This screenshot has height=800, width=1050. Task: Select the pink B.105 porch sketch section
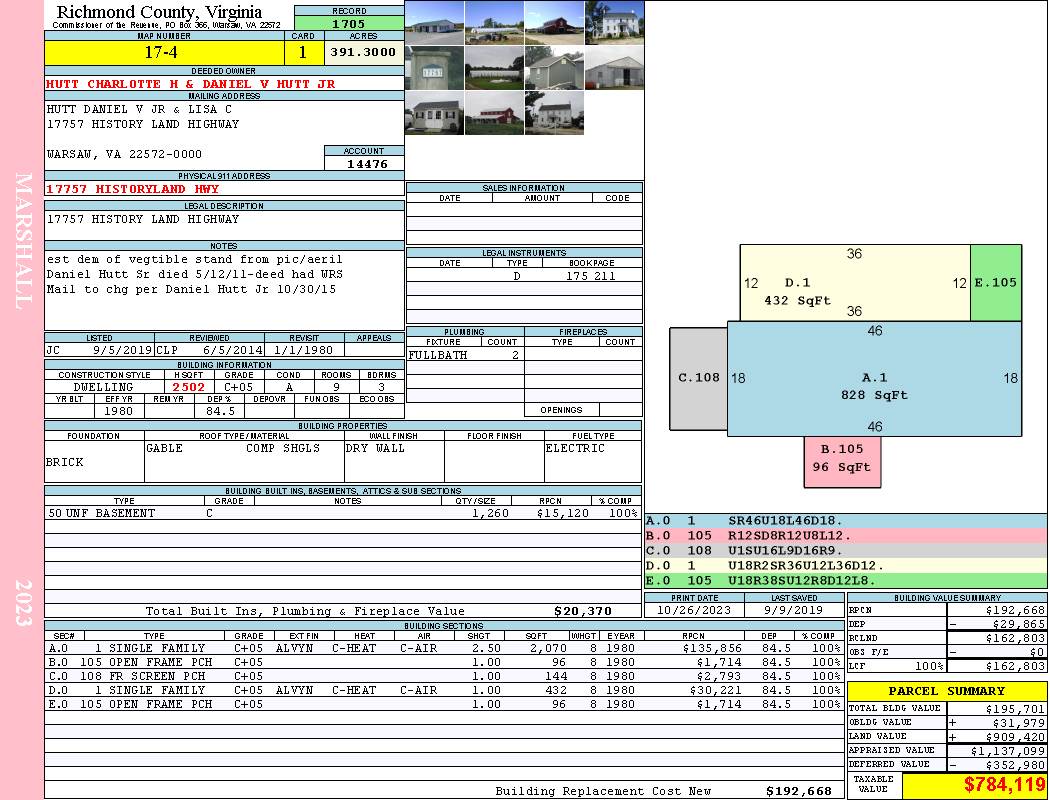coord(841,459)
